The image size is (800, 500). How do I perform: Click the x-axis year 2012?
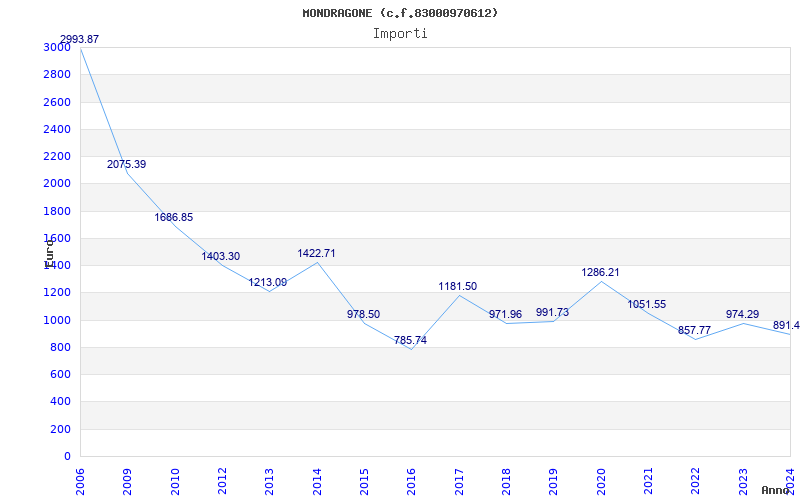(222, 482)
